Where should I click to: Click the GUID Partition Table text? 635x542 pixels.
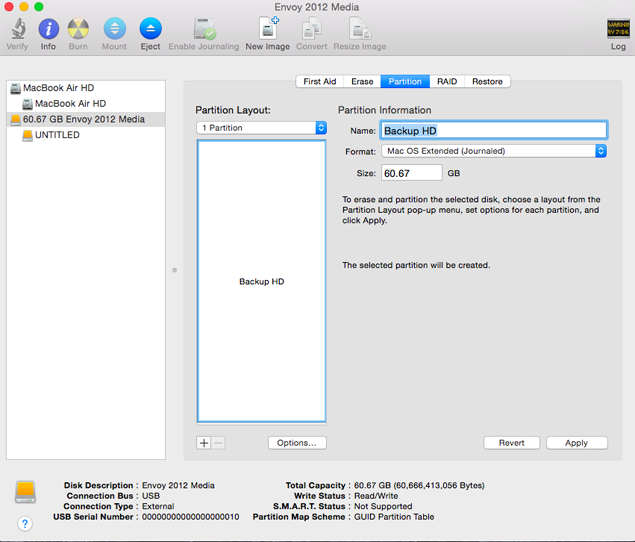click(394, 517)
